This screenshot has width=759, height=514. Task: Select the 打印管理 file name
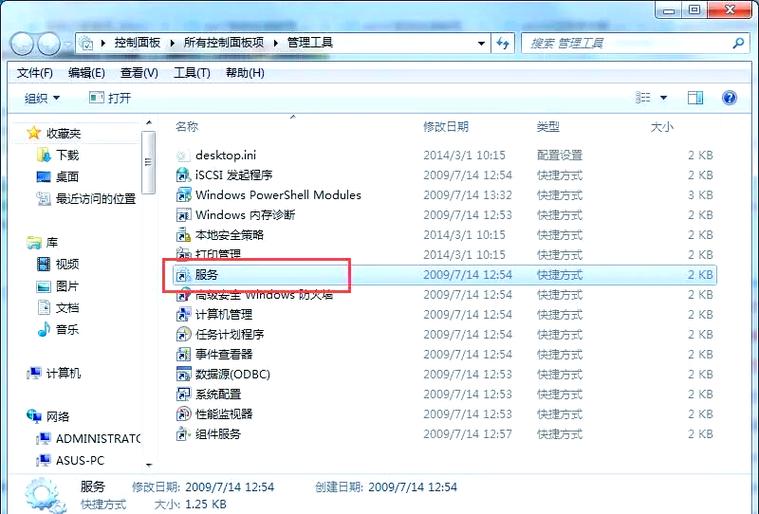(218, 255)
